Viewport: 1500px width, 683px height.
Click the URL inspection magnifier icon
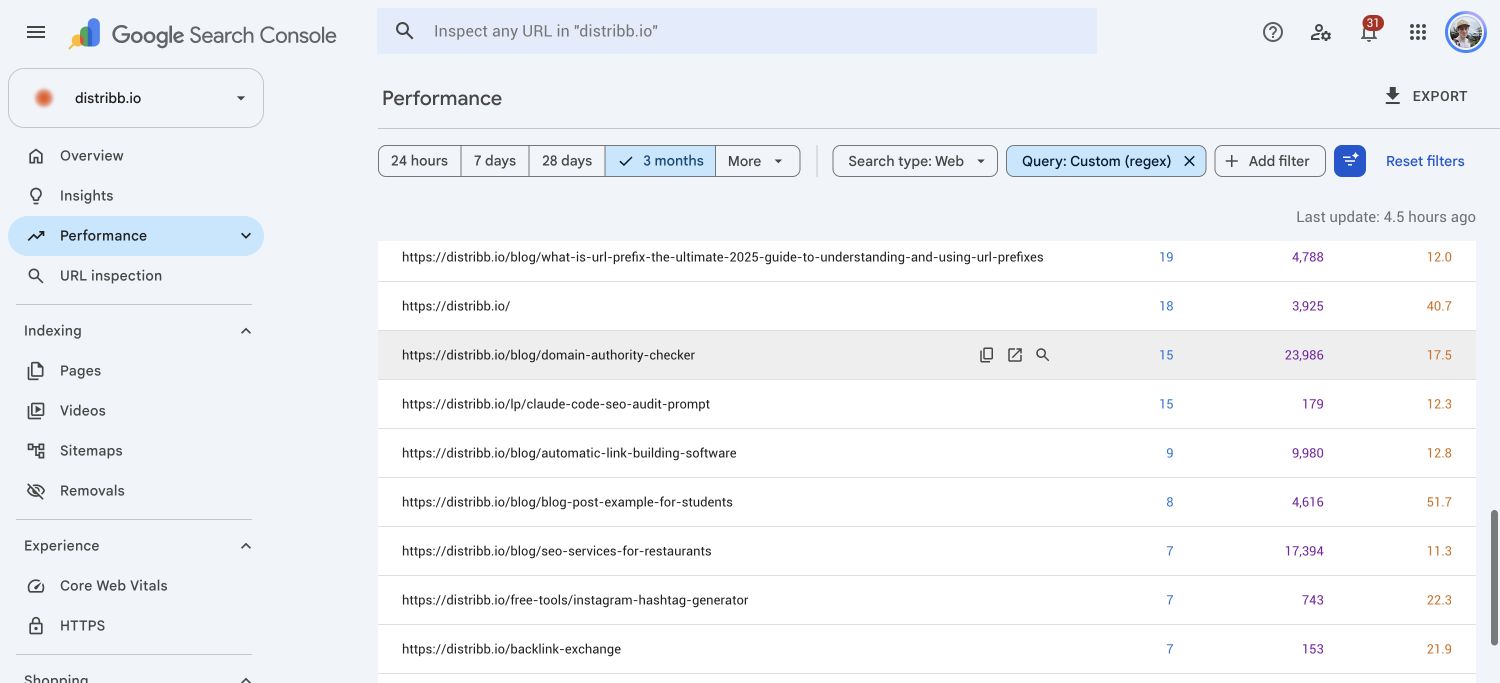click(x=36, y=276)
